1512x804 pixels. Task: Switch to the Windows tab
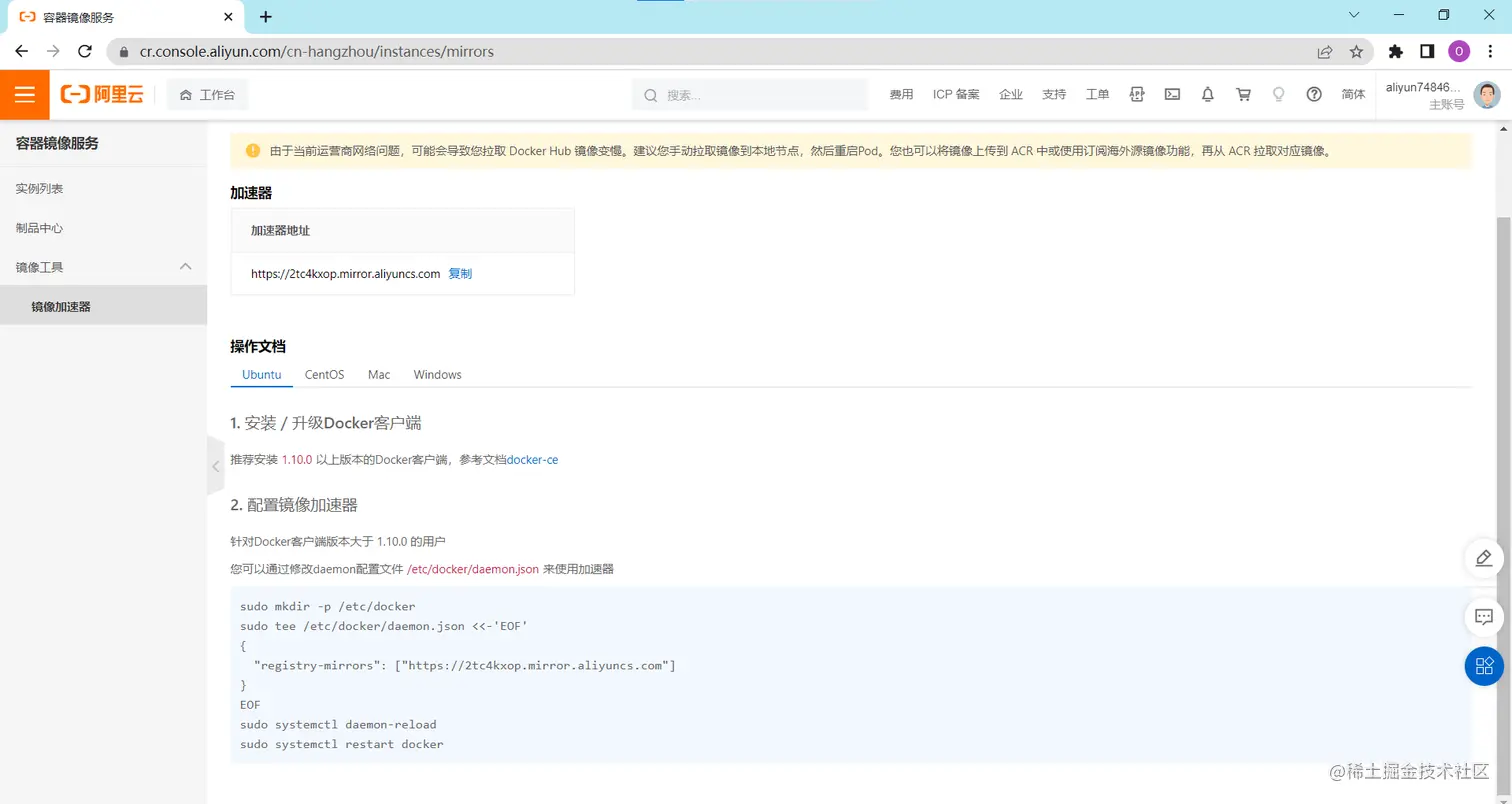click(437, 375)
